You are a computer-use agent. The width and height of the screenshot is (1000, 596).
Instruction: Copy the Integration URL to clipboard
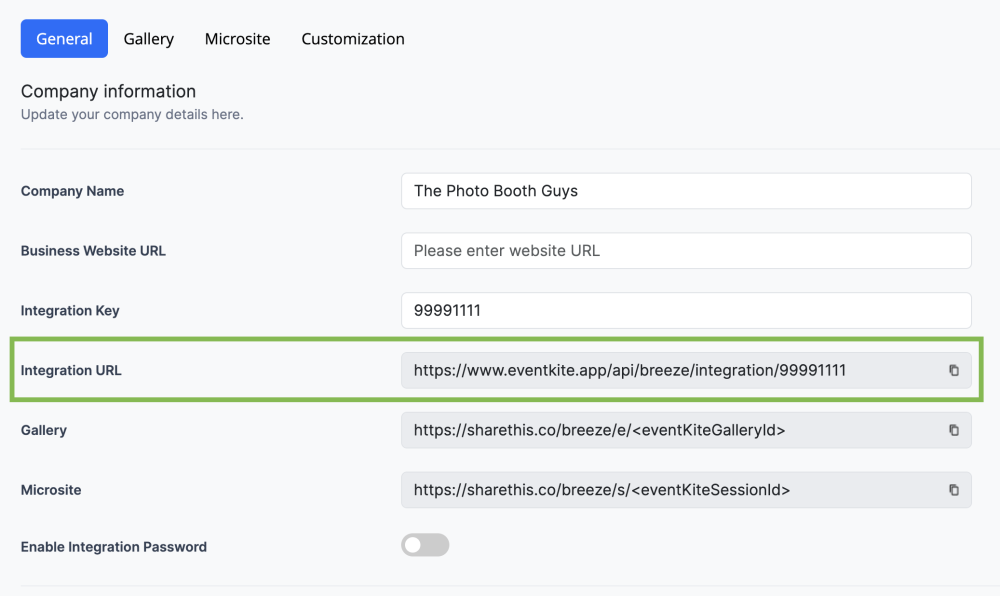coord(954,371)
